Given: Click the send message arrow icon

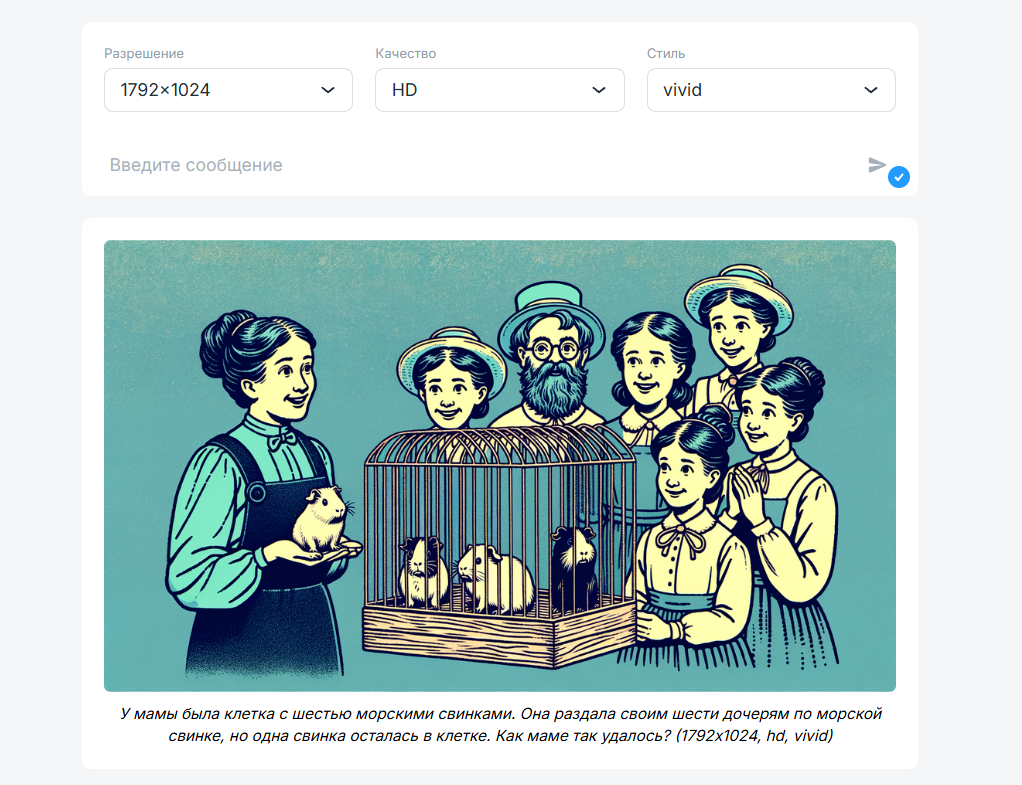Looking at the screenshot, I should coord(877,165).
